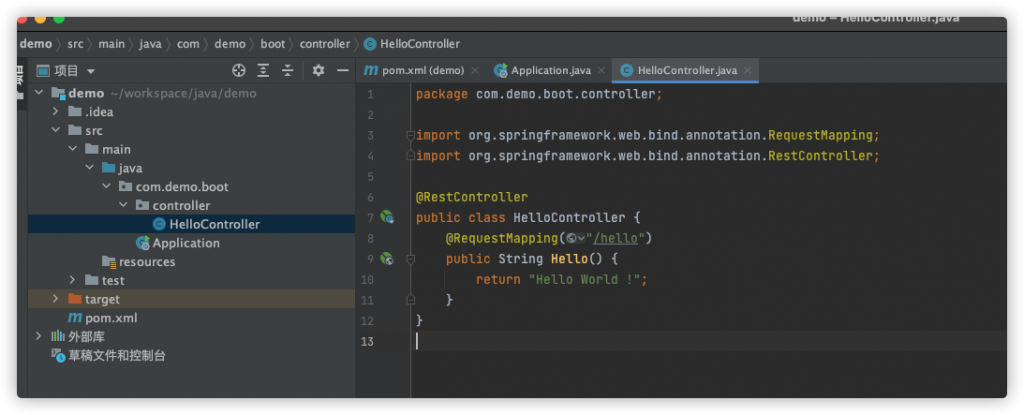Screen dimensions: 1024x415
Task: Click the /hello URL link in code
Action: coord(620,238)
